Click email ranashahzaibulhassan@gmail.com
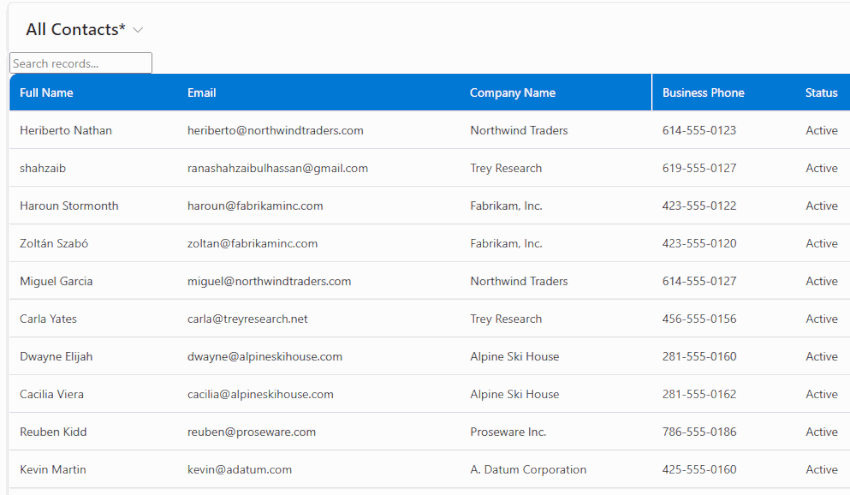This screenshot has height=495, width=850. [x=278, y=168]
